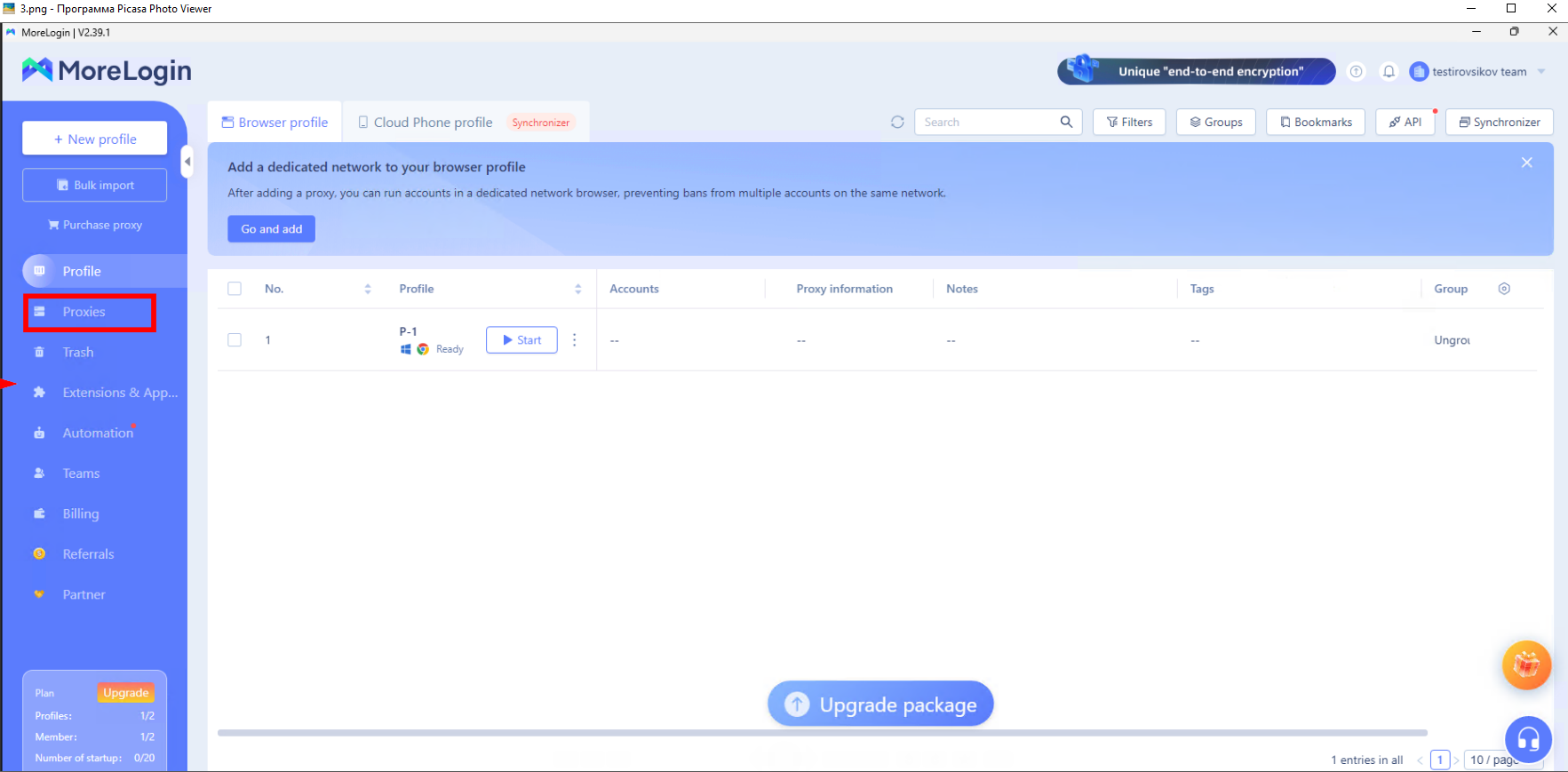Click the search magnifier icon
This screenshot has height=772, width=1568.
pos(1066,123)
